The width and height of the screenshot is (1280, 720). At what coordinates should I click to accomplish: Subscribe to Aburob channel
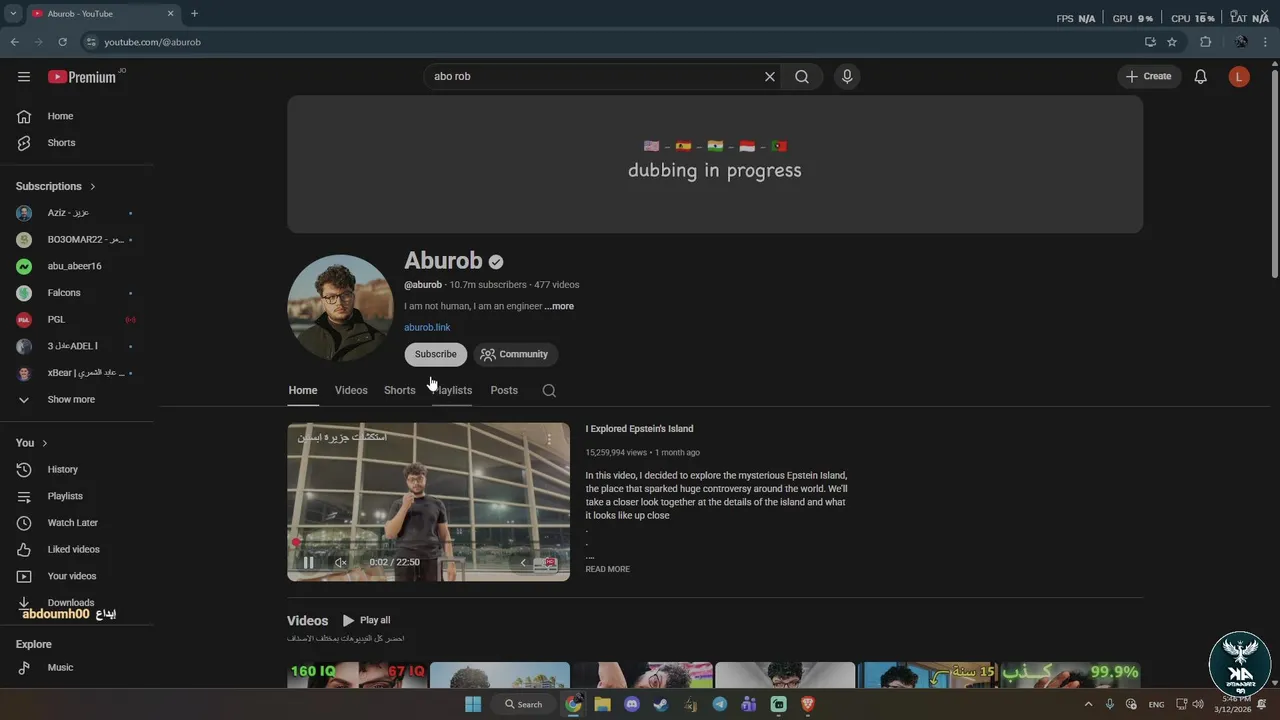[435, 354]
